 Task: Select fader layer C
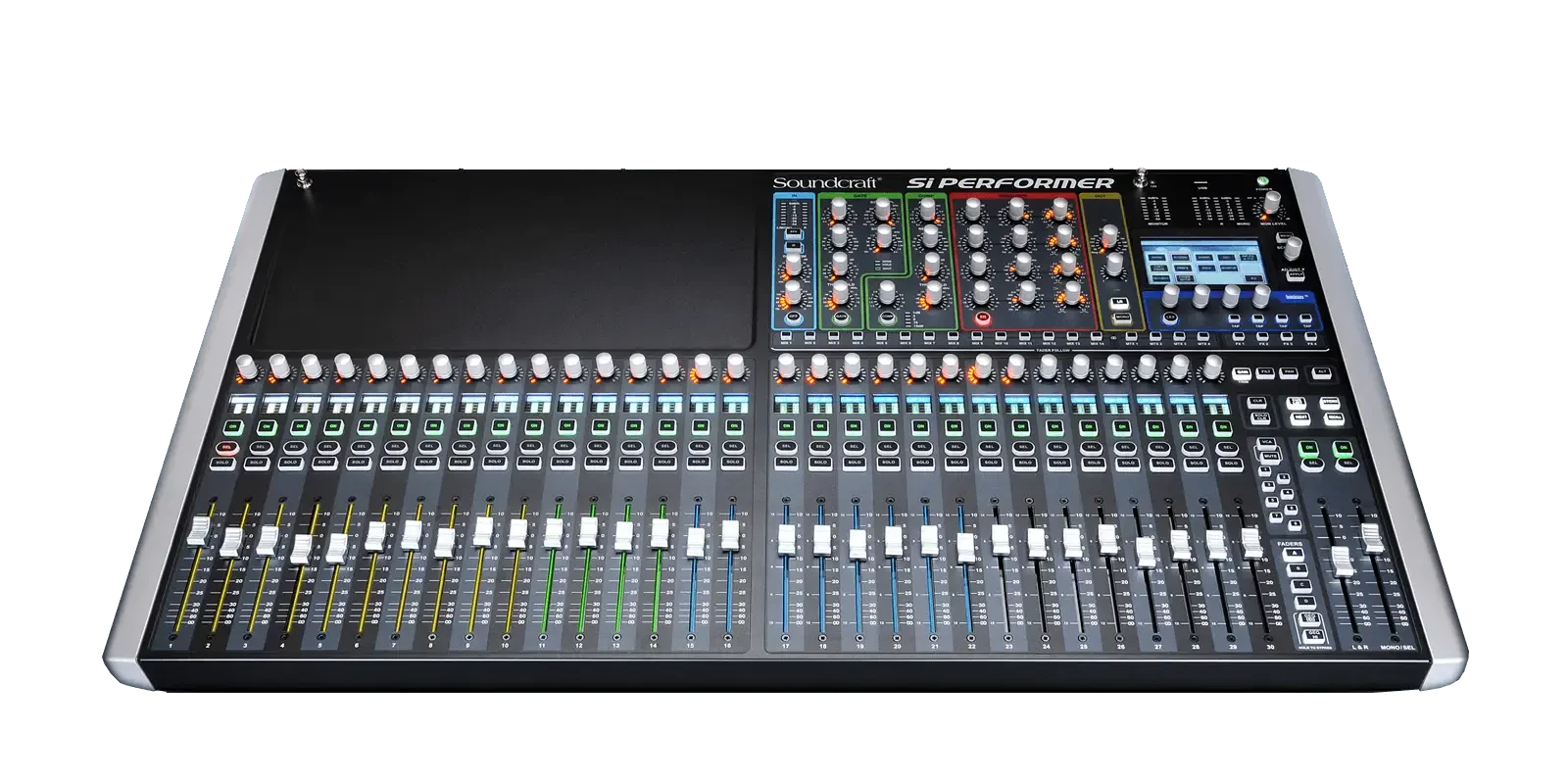(1301, 586)
